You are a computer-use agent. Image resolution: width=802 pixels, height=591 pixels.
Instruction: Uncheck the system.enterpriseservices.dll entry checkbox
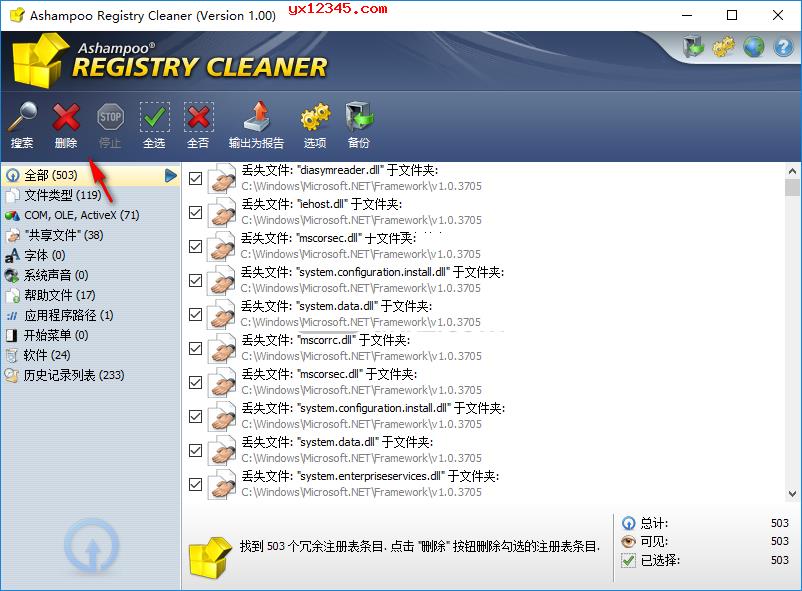(195, 484)
